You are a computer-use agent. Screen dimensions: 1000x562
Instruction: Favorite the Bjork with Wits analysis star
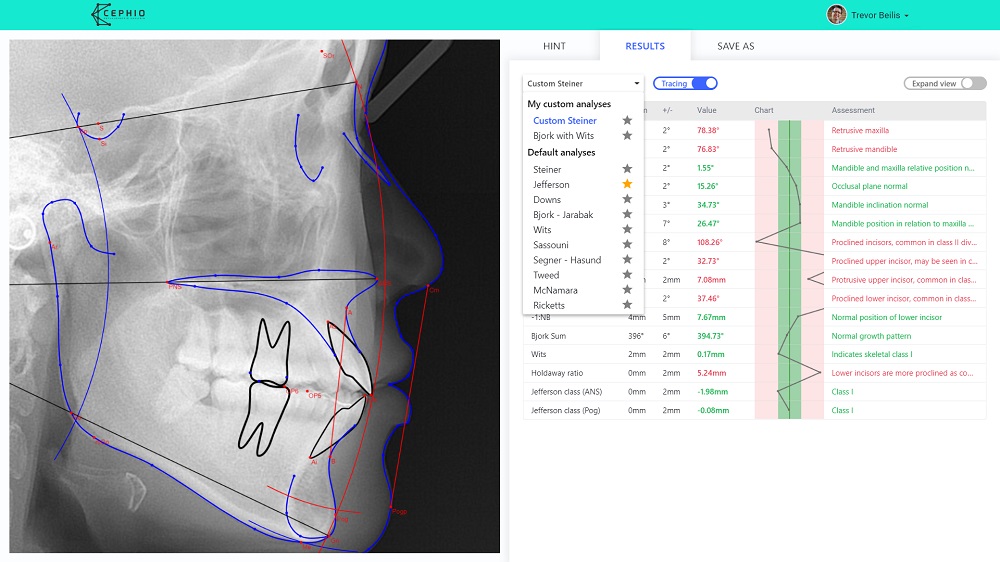(627, 136)
